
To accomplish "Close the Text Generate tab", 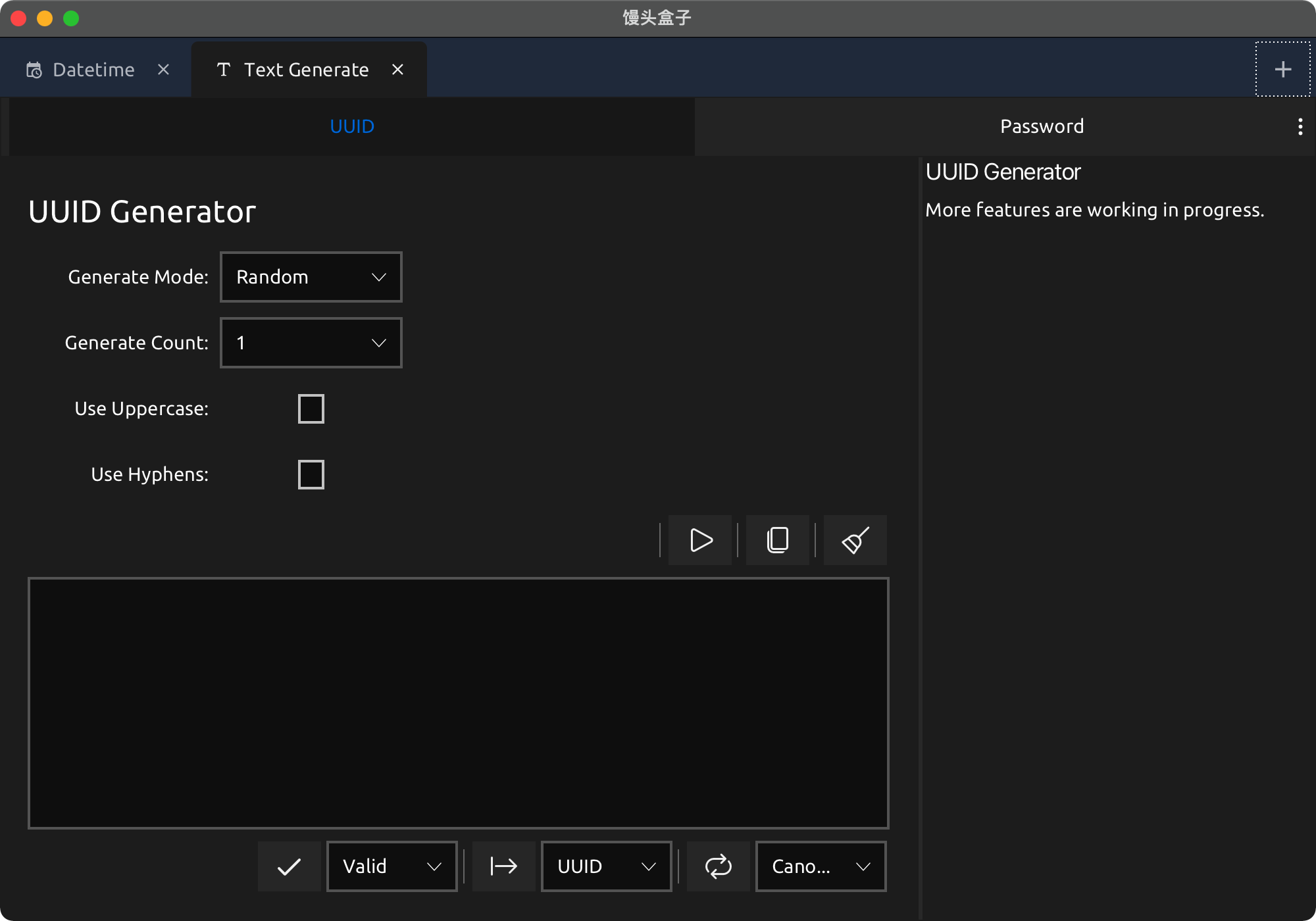I will tap(397, 69).
